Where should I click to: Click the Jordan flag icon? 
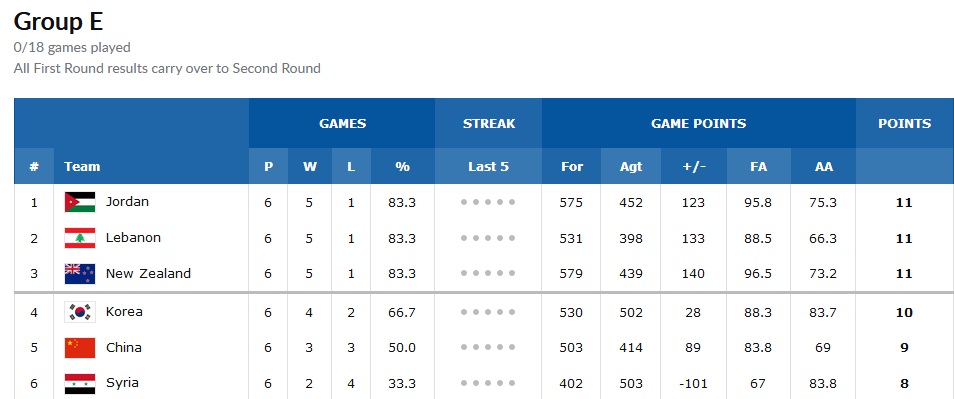click(x=80, y=202)
